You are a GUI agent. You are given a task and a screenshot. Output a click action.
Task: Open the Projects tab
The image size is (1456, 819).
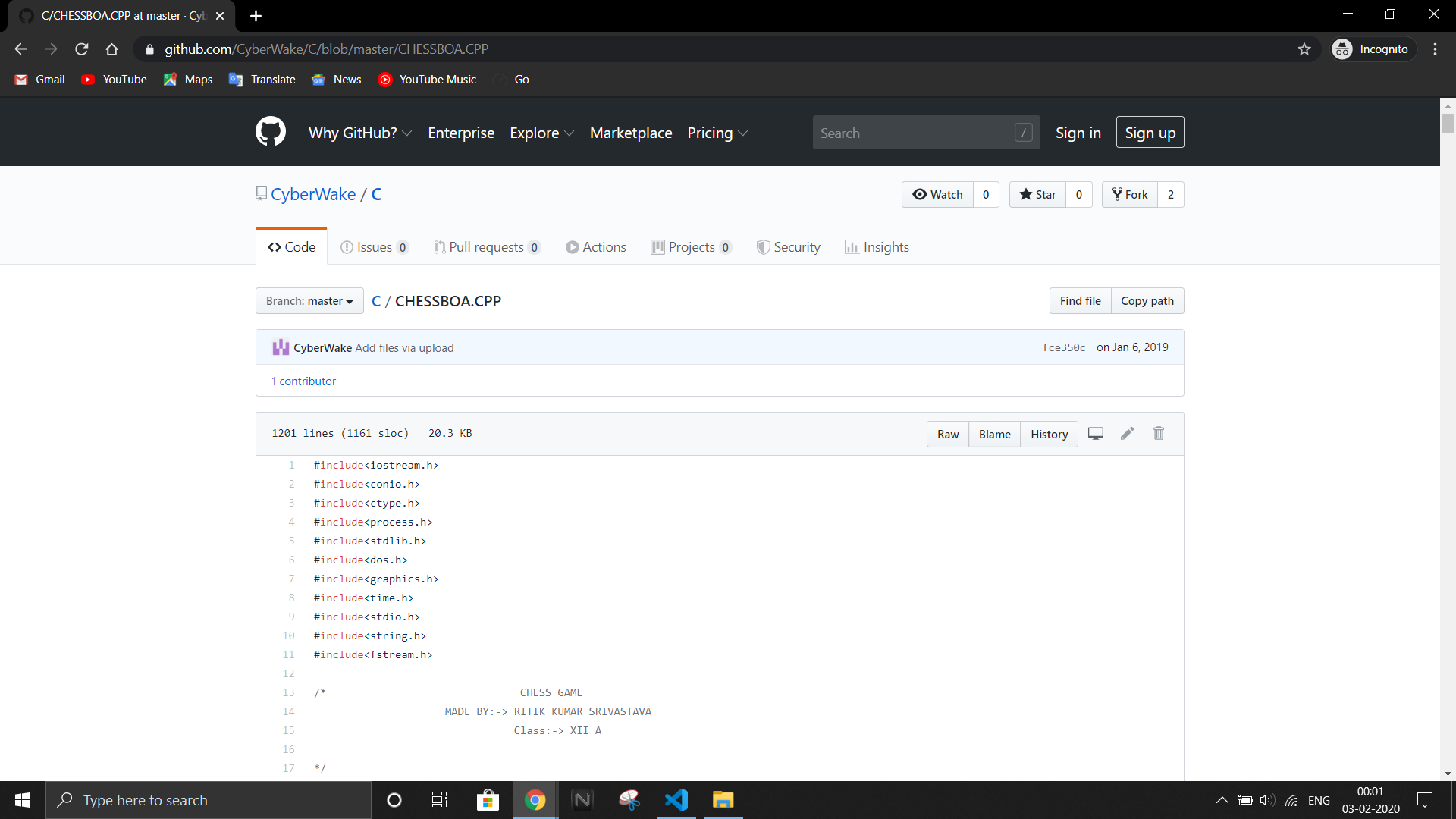pyautogui.click(x=691, y=247)
